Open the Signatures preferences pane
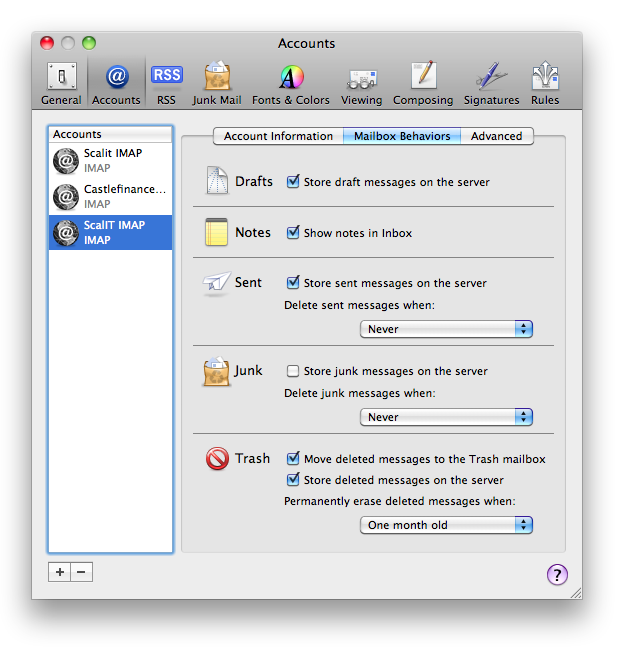 click(492, 83)
